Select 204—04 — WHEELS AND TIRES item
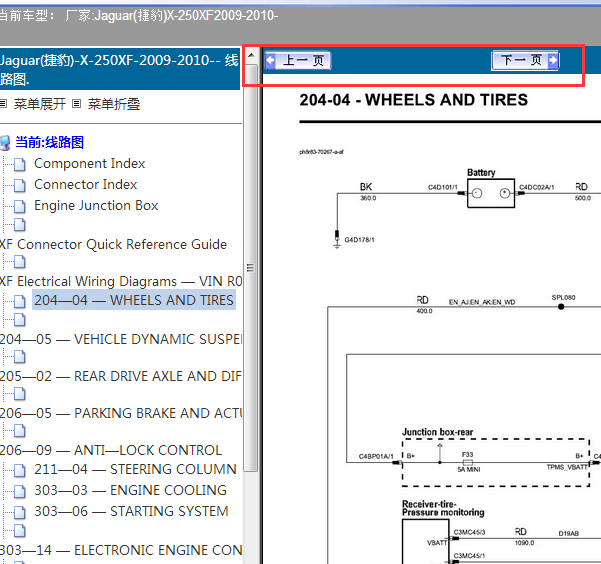601x564 pixels. tap(134, 300)
